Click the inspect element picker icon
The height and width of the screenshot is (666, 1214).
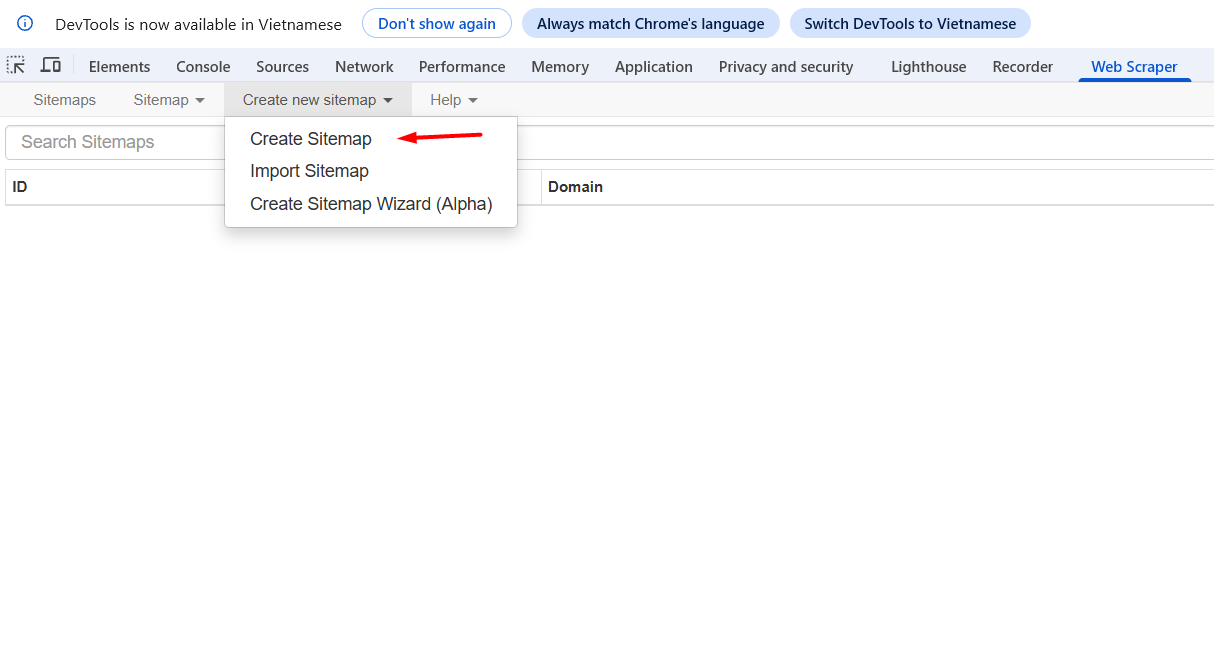pyautogui.click(x=16, y=66)
